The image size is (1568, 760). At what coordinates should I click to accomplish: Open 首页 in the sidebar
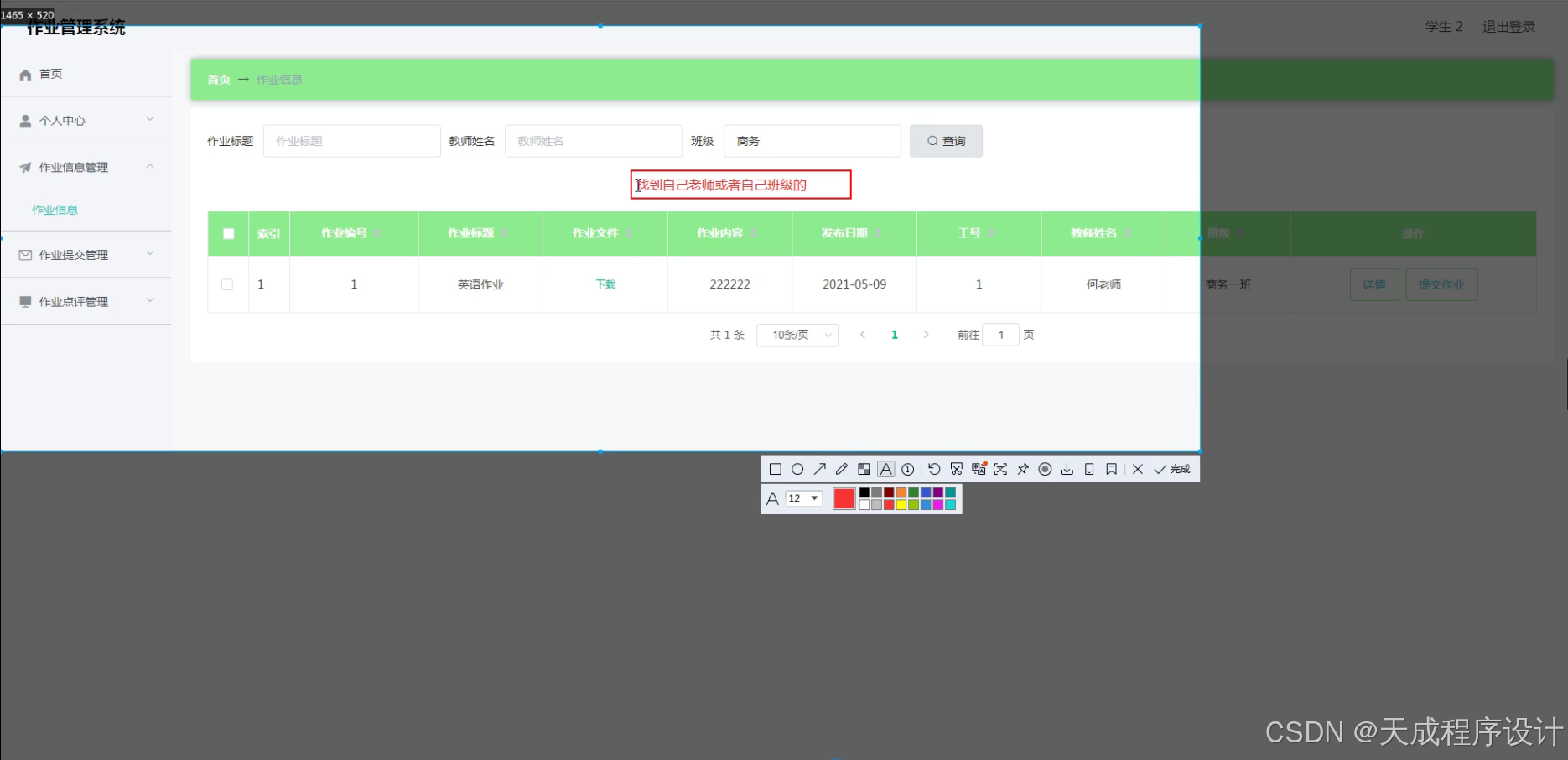click(x=86, y=74)
